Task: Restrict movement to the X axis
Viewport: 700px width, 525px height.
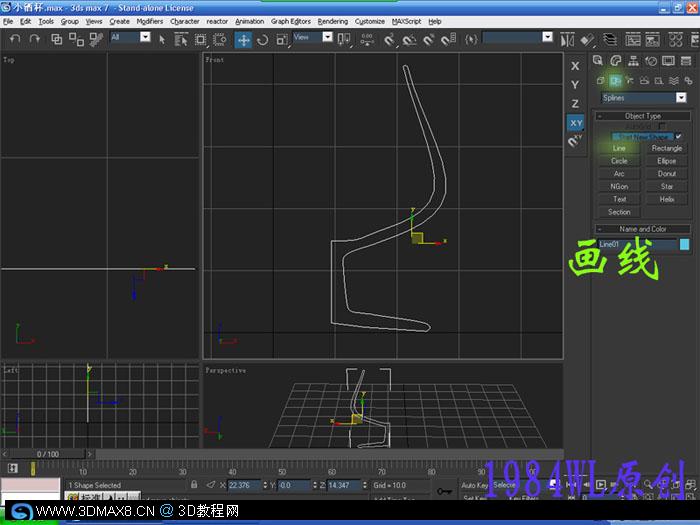Action: [575, 66]
